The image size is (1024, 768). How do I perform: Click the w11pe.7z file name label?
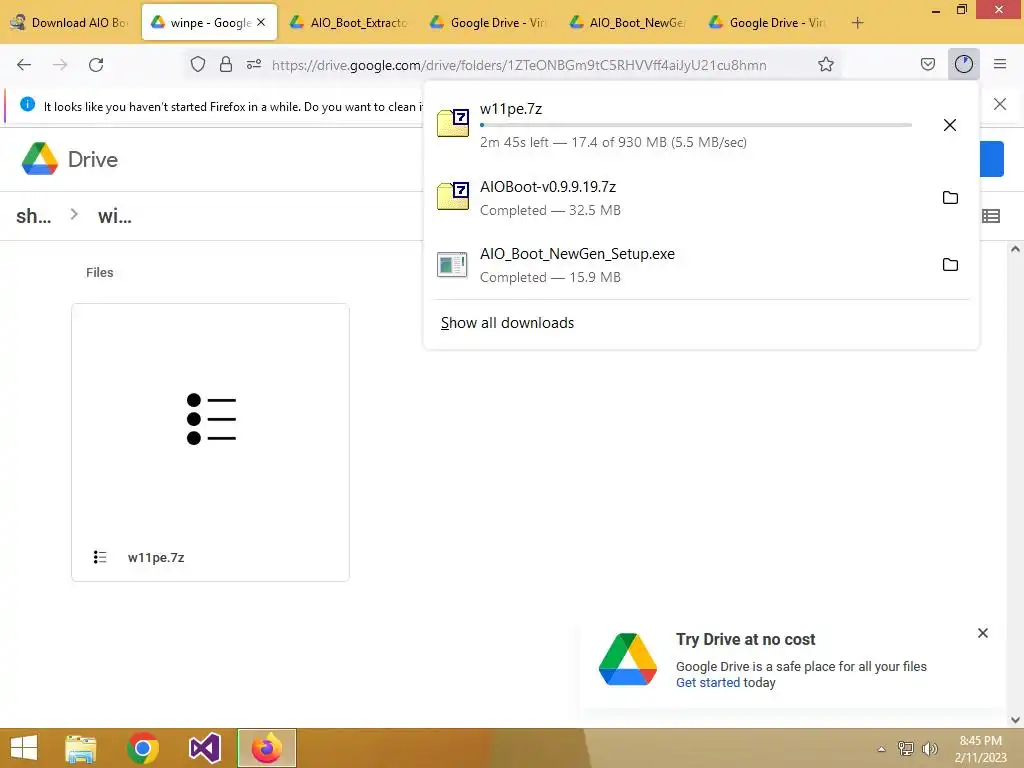[156, 558]
